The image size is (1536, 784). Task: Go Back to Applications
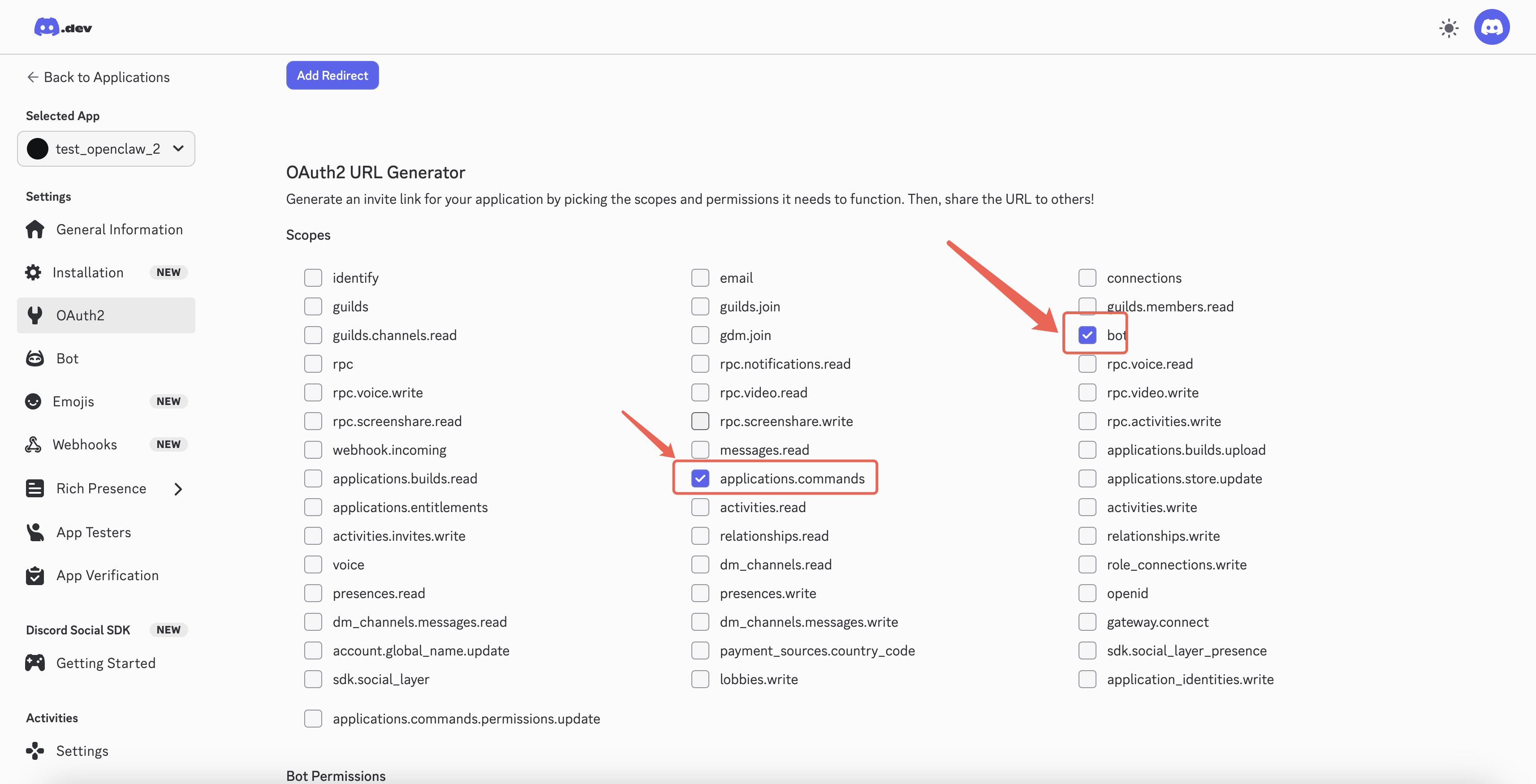coord(98,77)
